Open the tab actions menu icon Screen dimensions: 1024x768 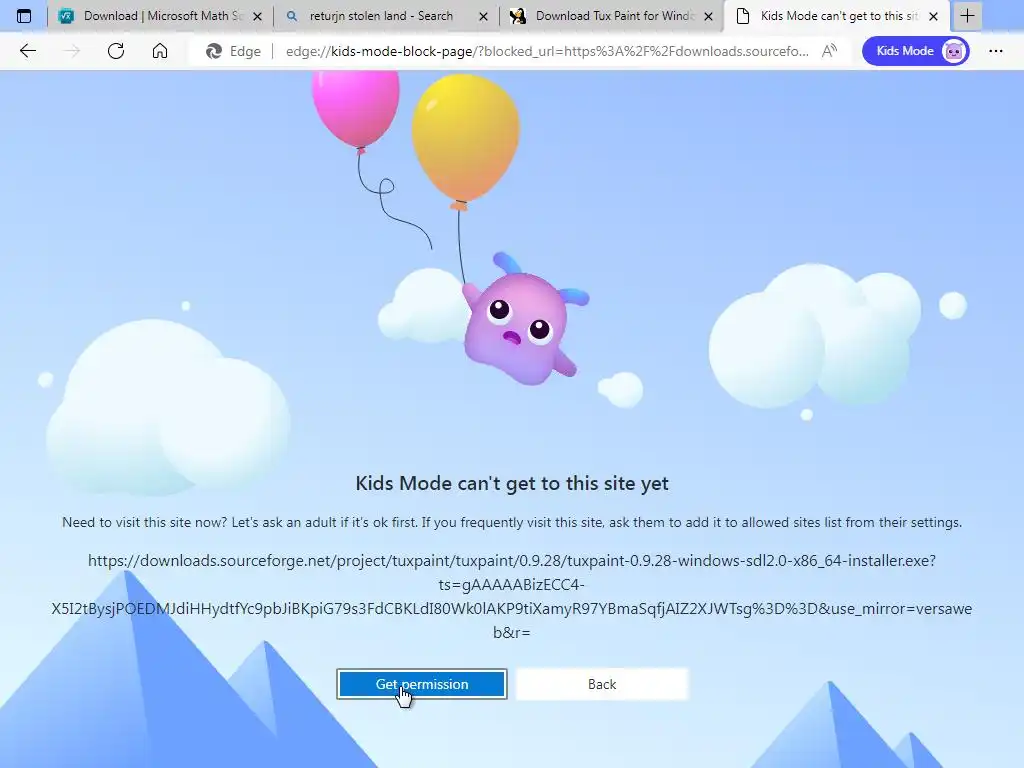(x=24, y=16)
